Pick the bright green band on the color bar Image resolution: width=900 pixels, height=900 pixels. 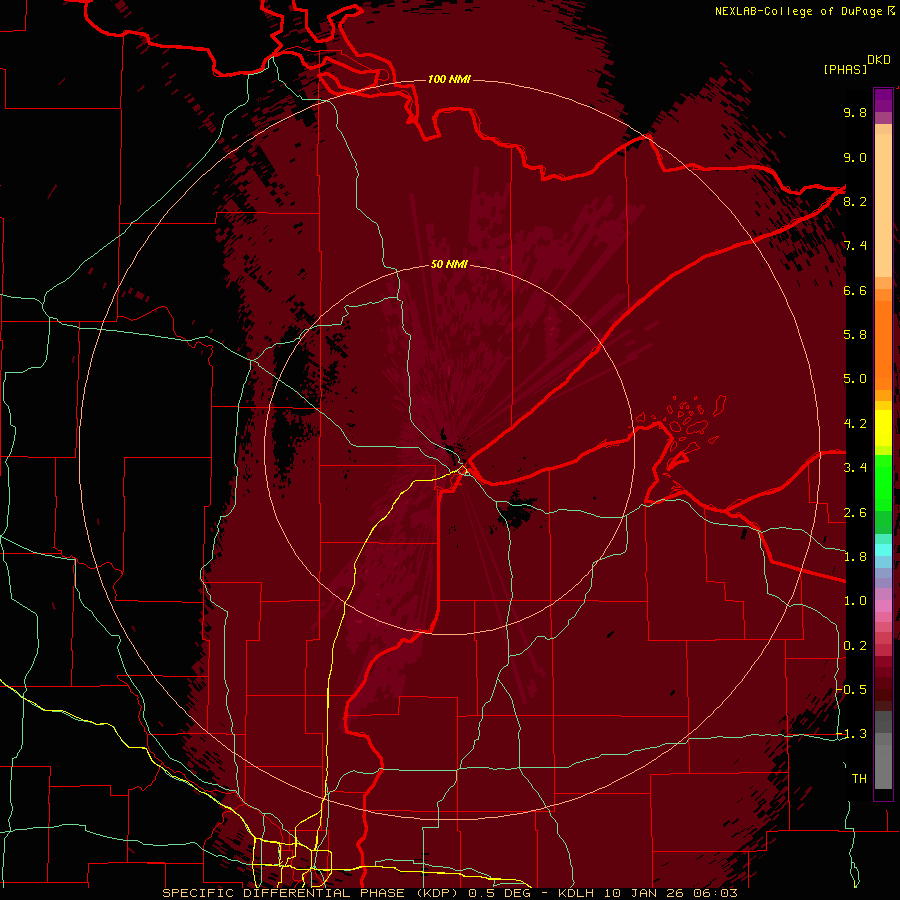tap(883, 483)
